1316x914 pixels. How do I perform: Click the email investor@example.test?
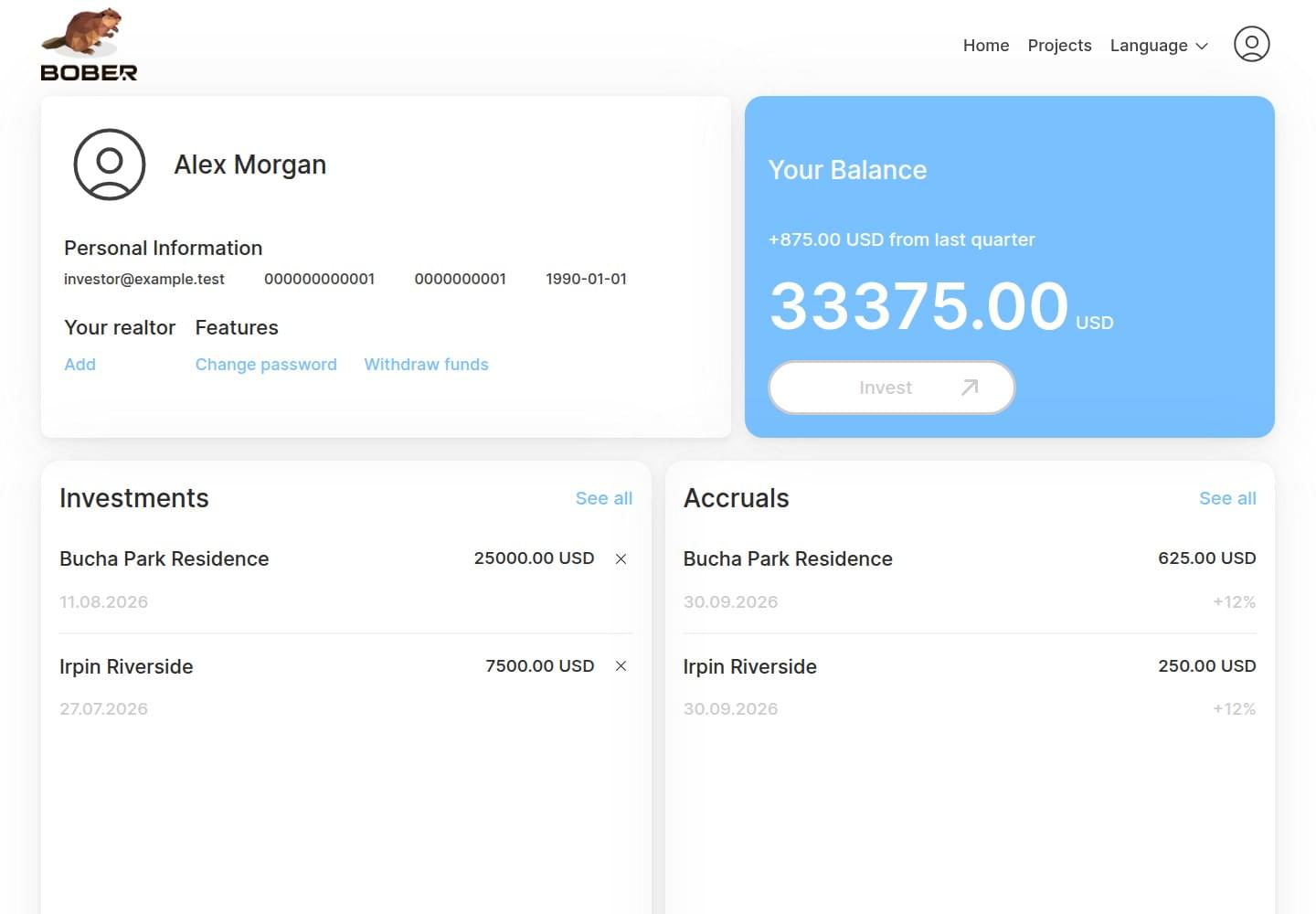(x=144, y=279)
